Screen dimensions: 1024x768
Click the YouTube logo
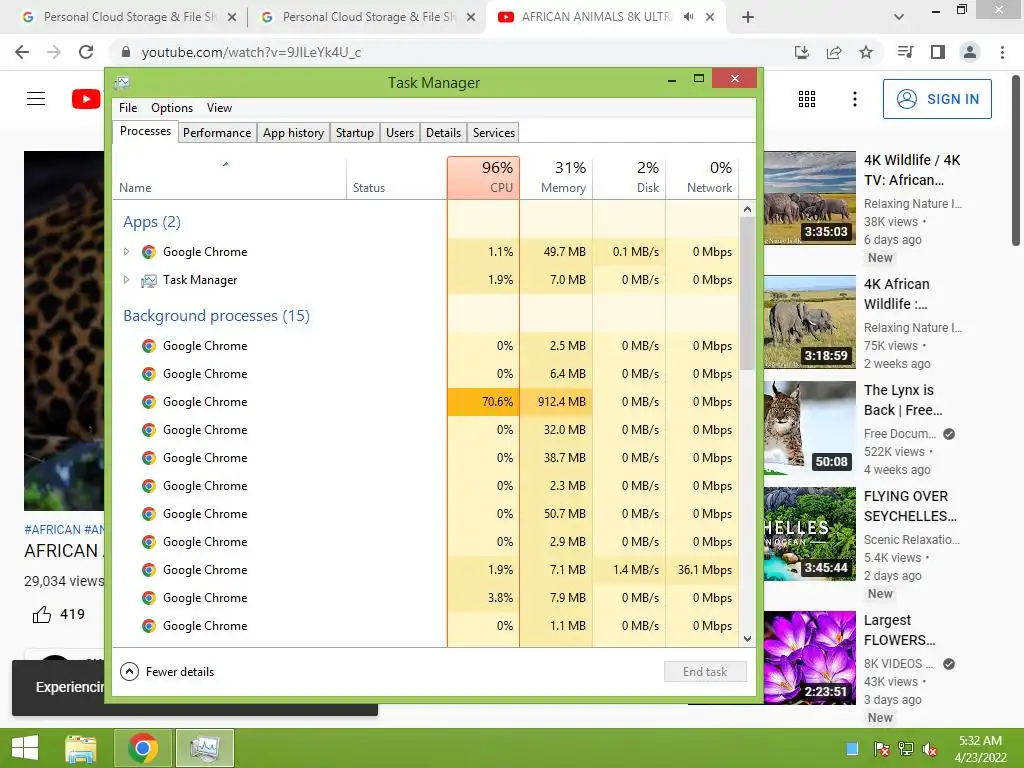pos(86,99)
